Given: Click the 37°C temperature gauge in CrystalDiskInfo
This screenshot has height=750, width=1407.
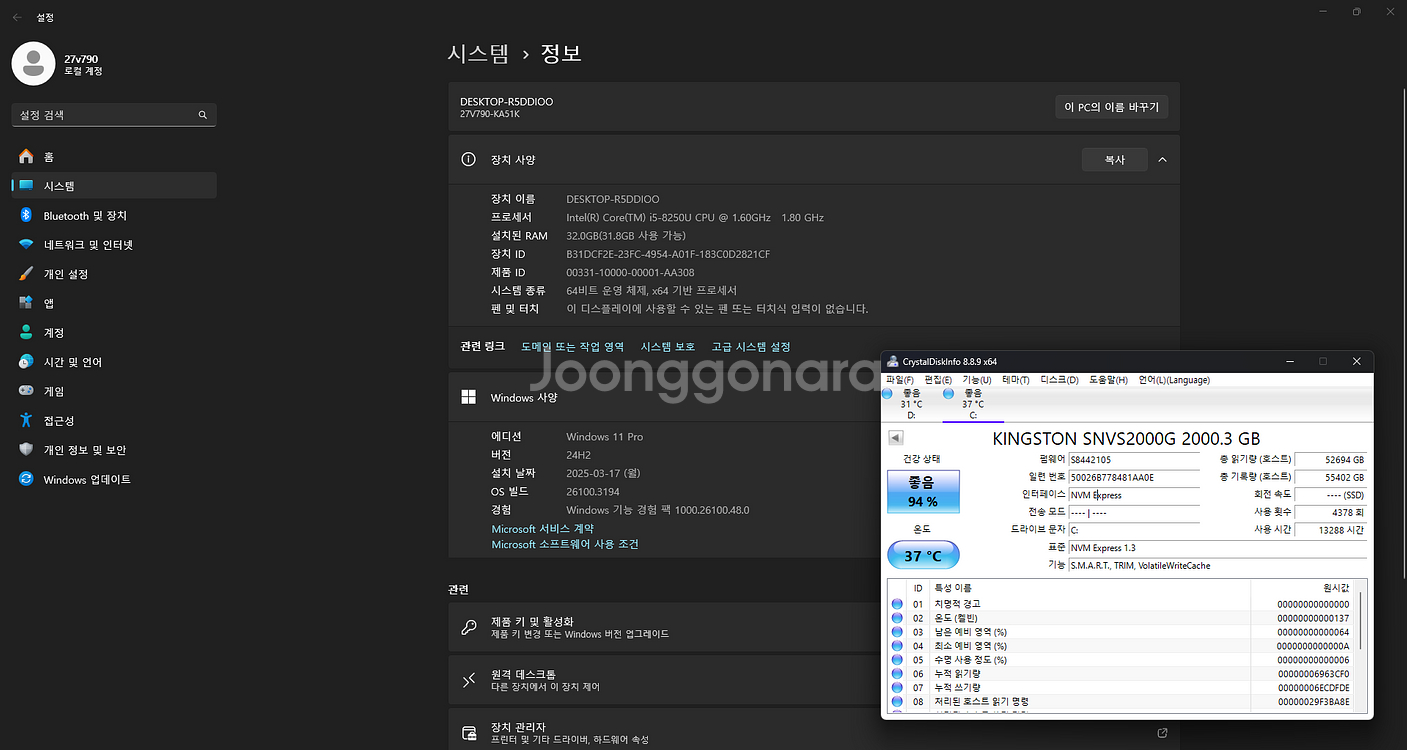Looking at the screenshot, I should [922, 554].
